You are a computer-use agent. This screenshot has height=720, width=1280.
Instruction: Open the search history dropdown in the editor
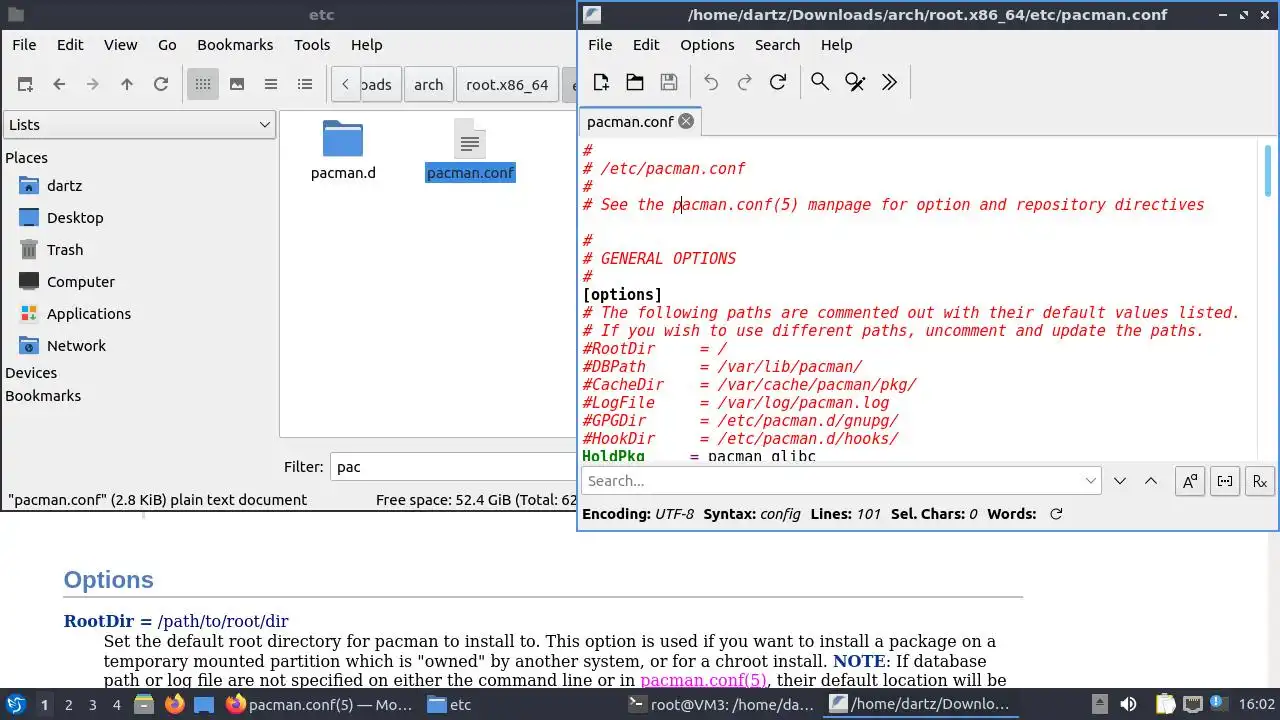click(1091, 481)
